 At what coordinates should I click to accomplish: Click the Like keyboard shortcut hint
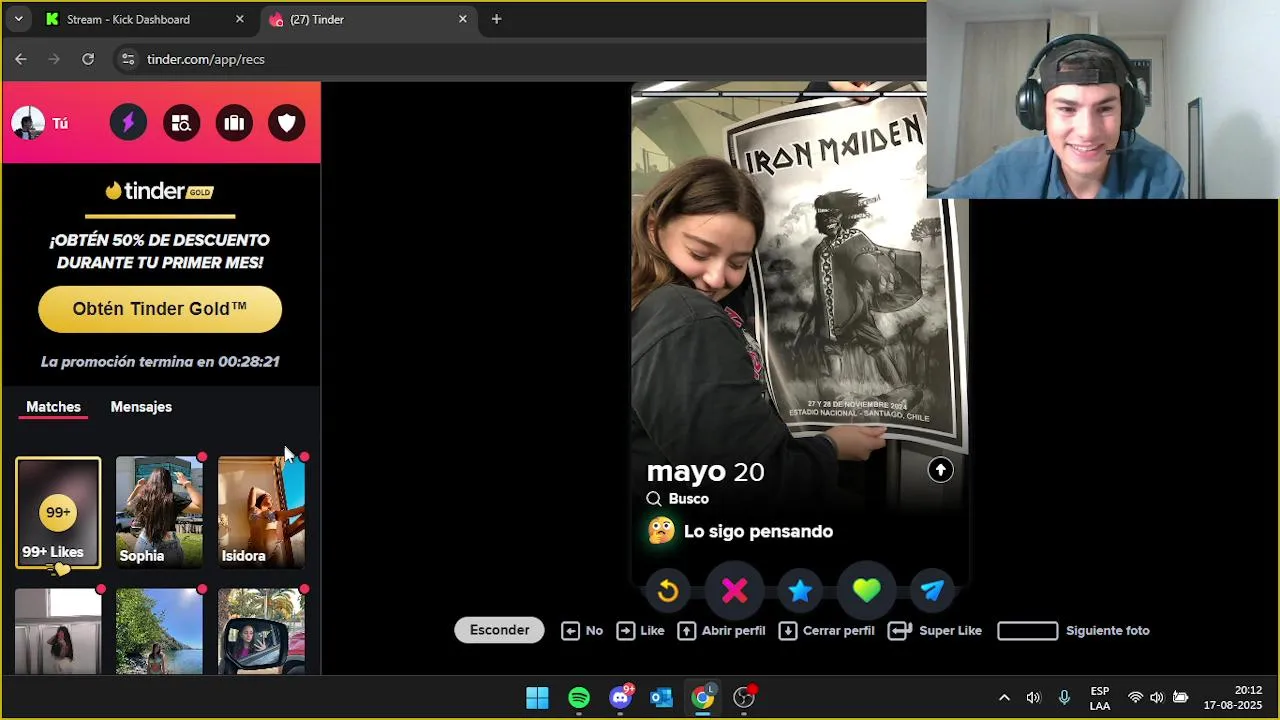pos(640,631)
